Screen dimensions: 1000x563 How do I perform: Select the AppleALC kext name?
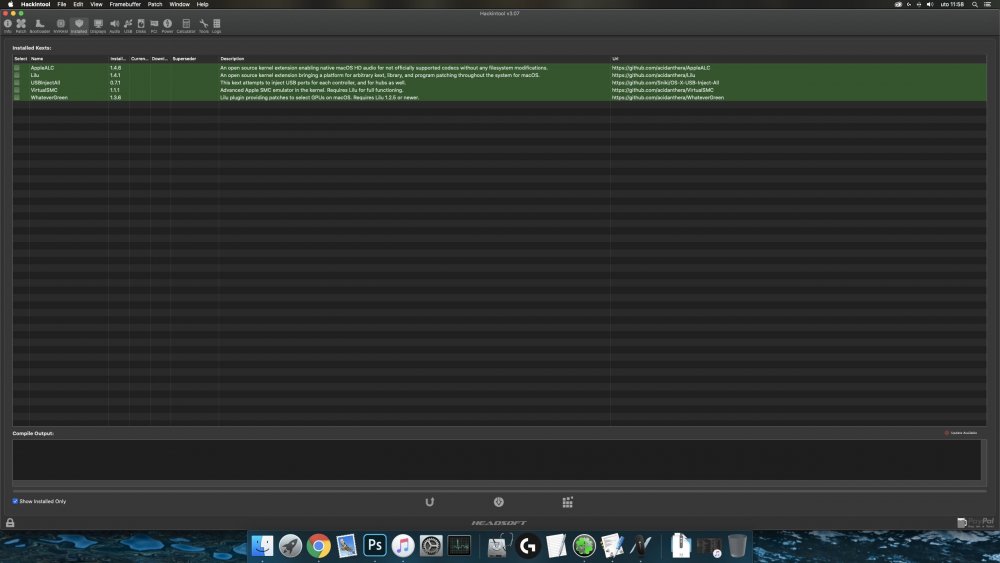[x=42, y=68]
